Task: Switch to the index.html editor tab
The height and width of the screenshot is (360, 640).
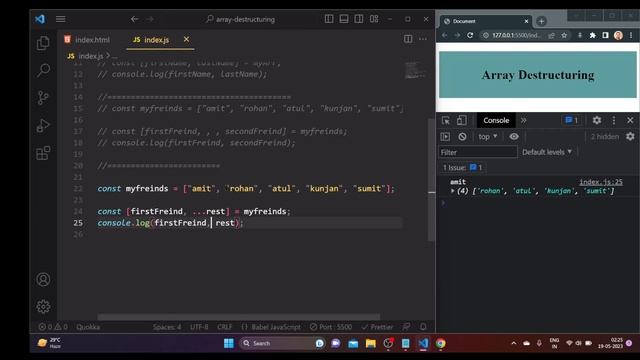Action: pyautogui.click(x=87, y=40)
